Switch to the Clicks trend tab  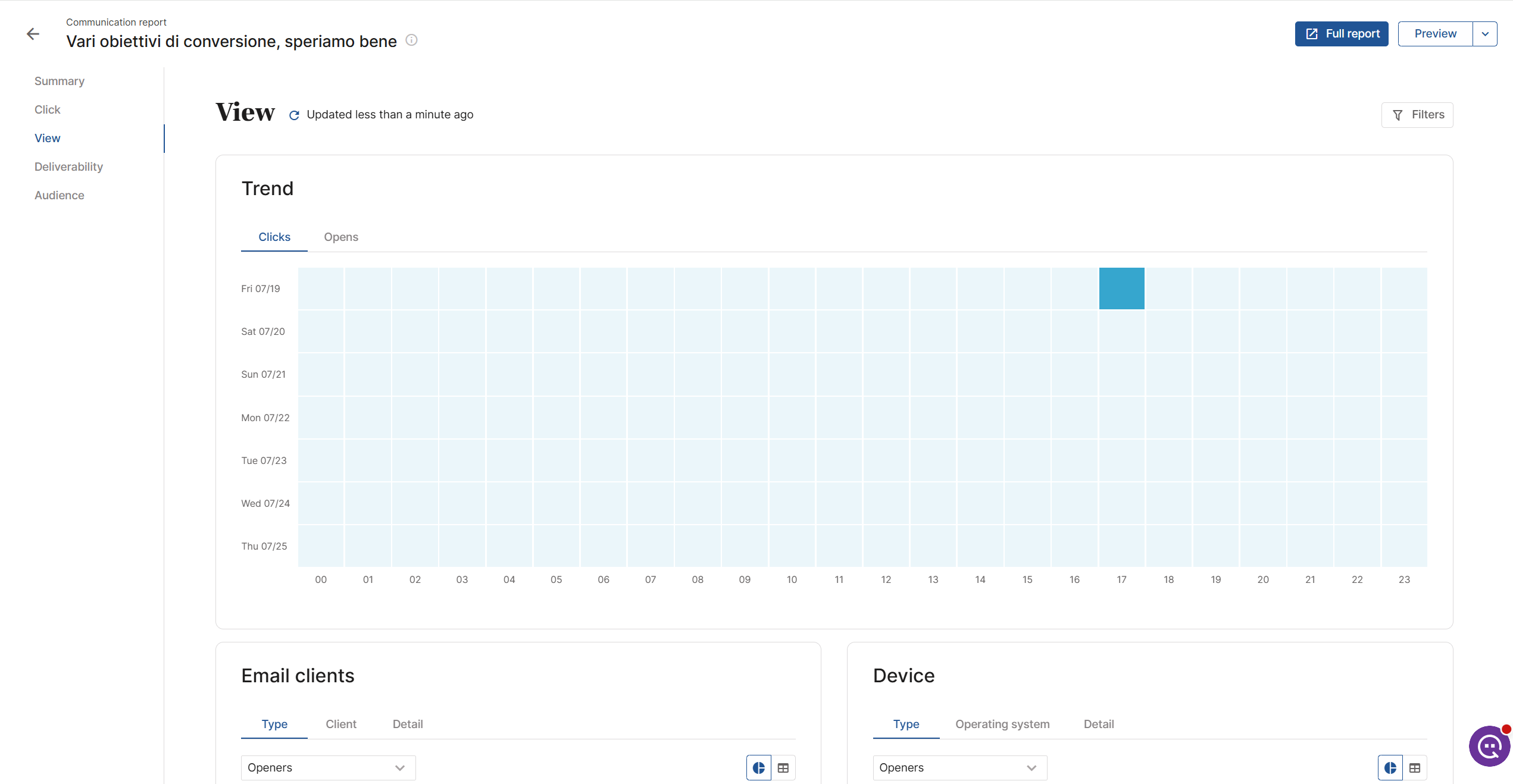pyautogui.click(x=274, y=237)
